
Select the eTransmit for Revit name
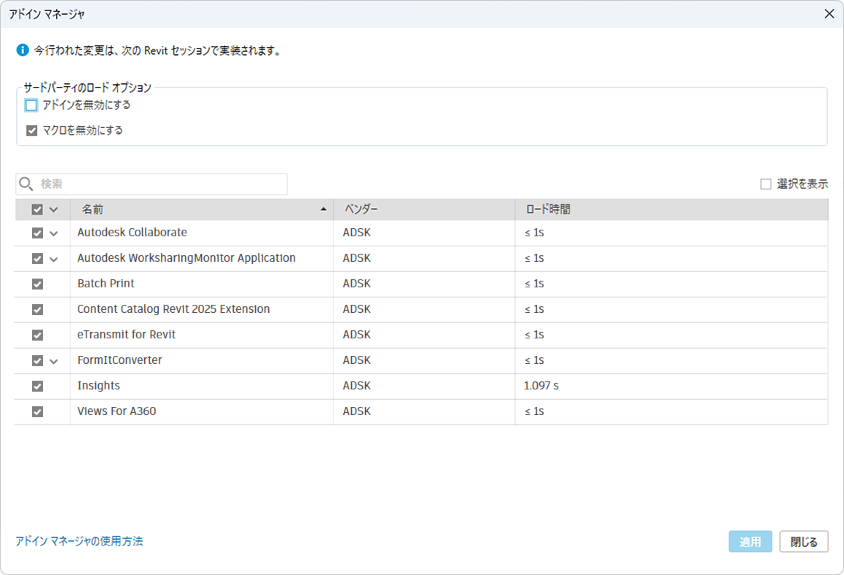[126, 334]
